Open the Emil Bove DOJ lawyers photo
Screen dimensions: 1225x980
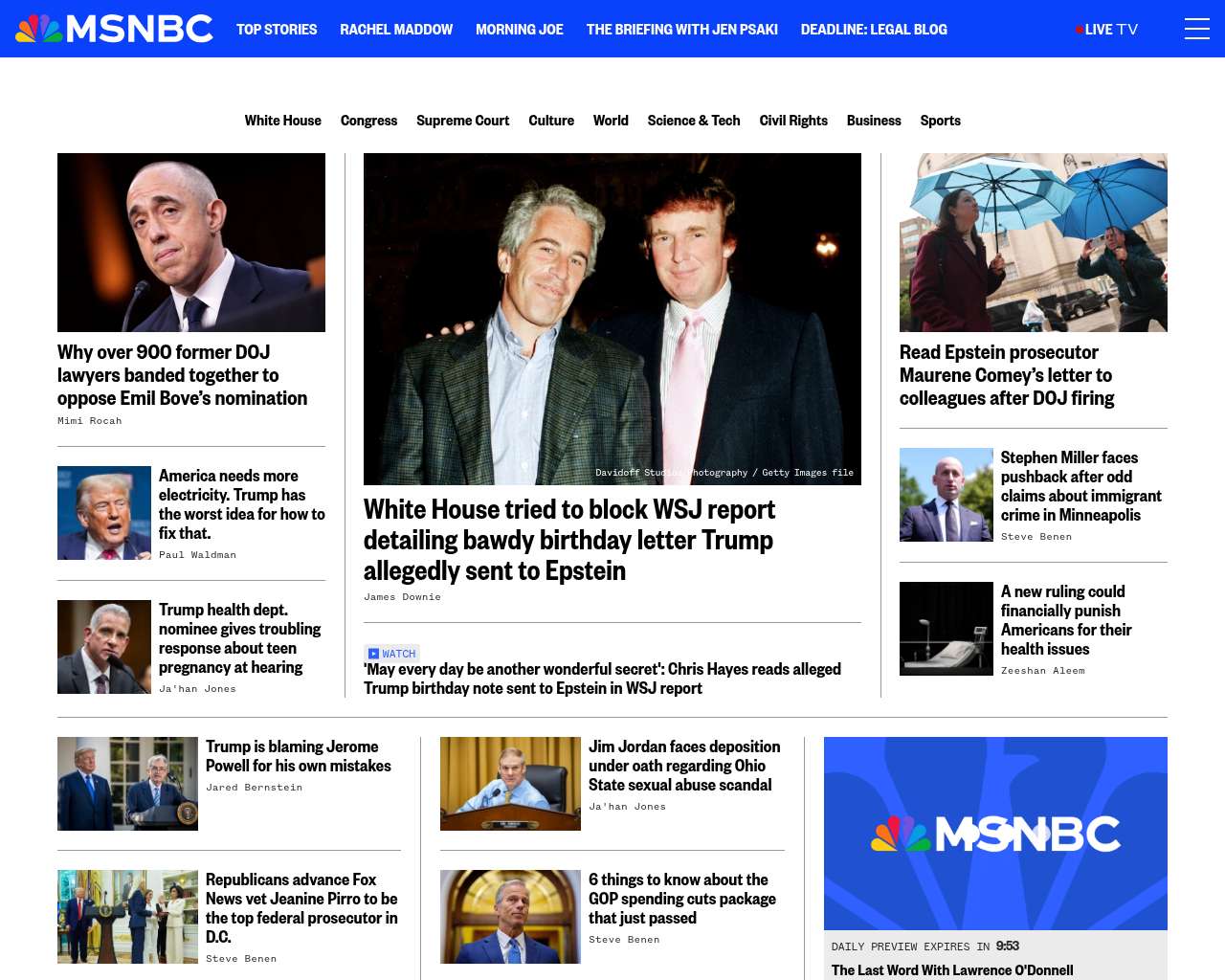point(191,242)
